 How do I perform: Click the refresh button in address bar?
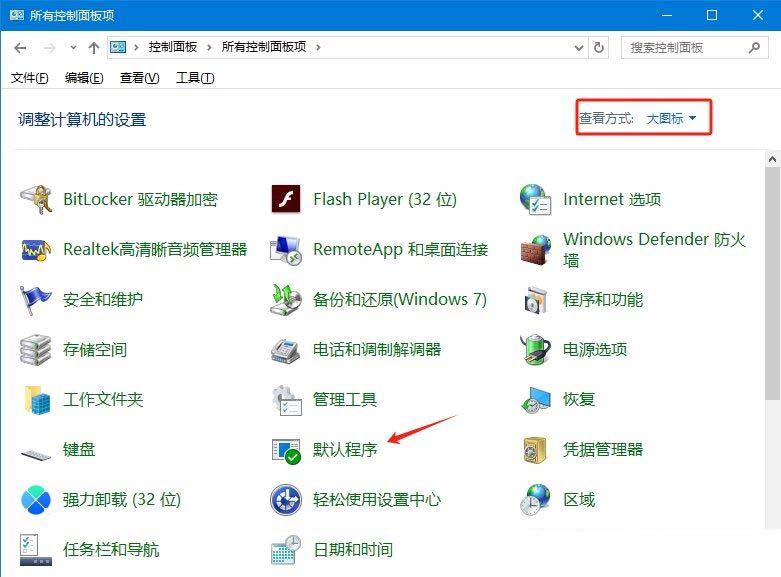coord(599,47)
